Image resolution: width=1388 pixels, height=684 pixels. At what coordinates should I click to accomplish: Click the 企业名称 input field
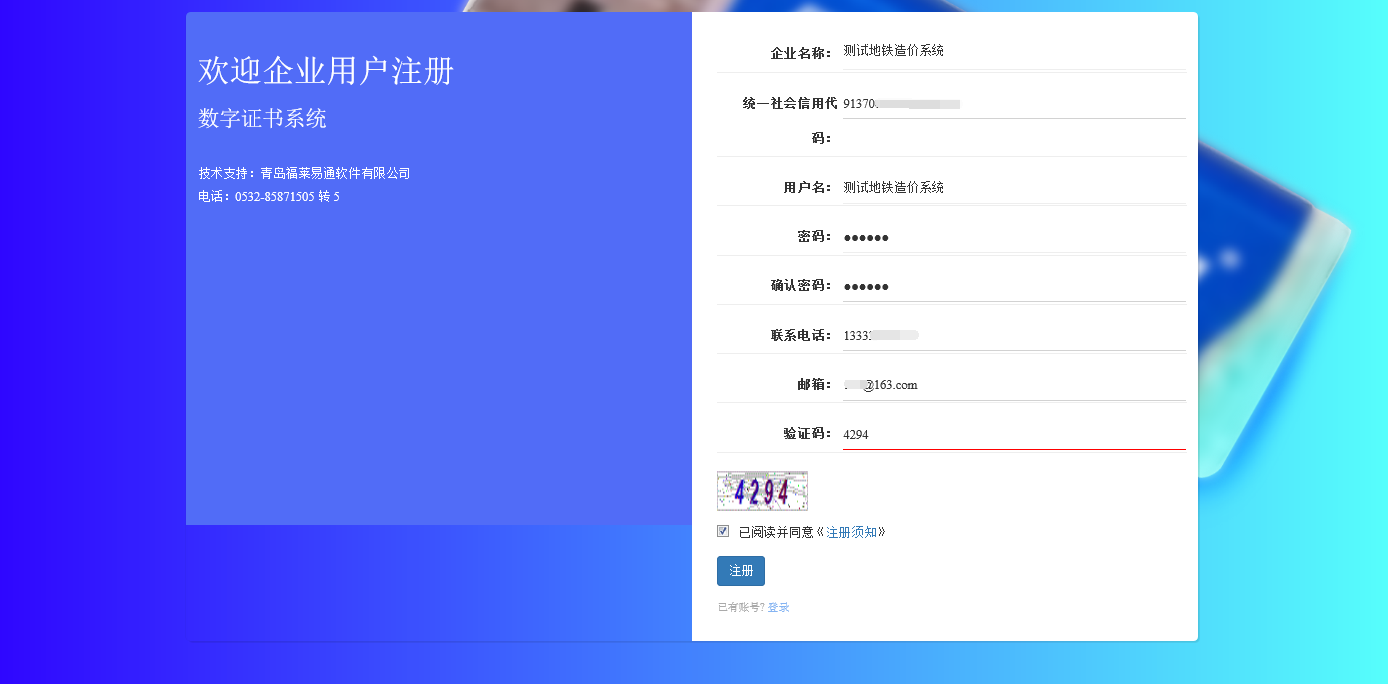(1013, 51)
